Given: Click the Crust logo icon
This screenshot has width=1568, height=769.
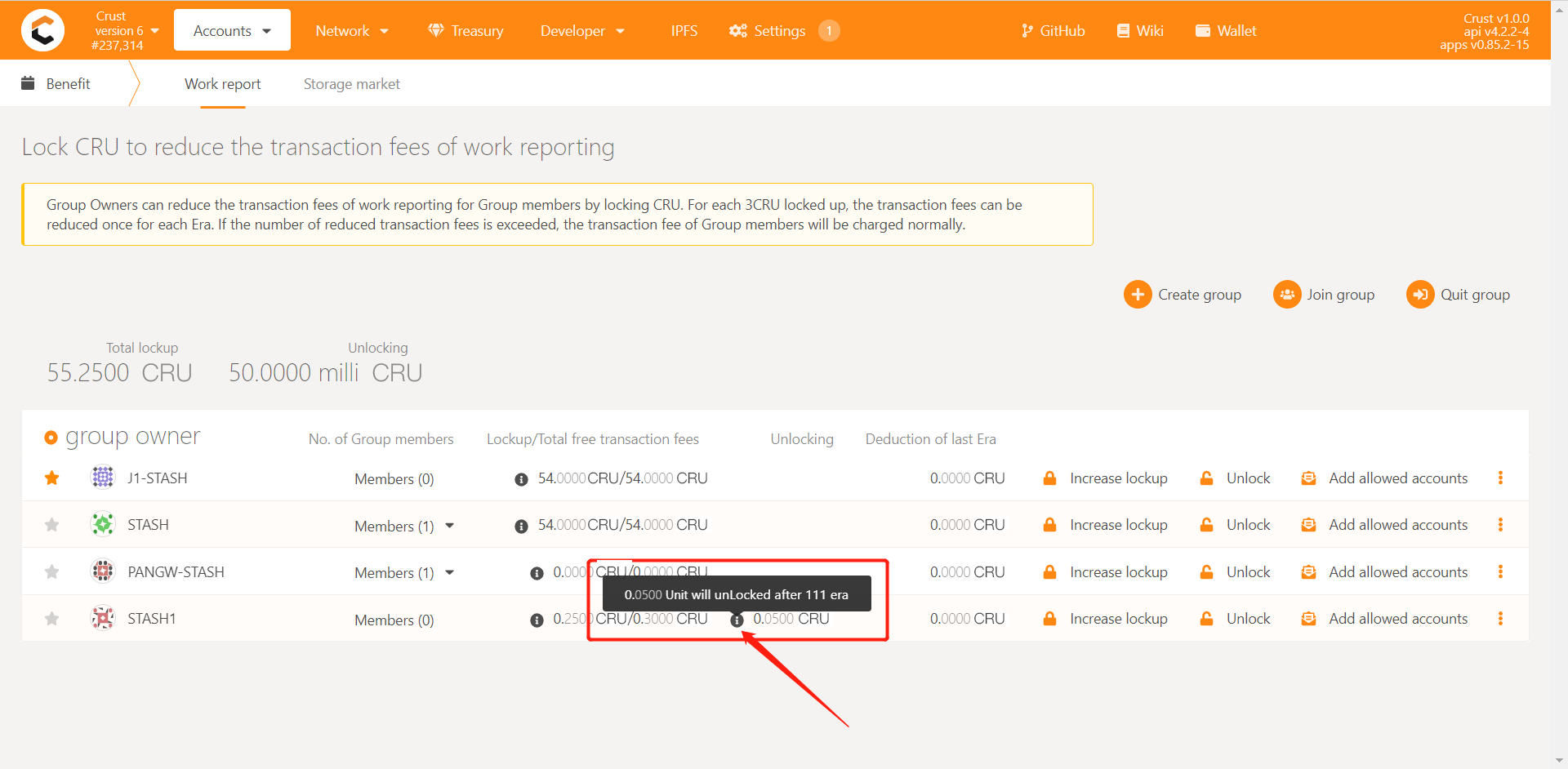Looking at the screenshot, I should point(42,30).
